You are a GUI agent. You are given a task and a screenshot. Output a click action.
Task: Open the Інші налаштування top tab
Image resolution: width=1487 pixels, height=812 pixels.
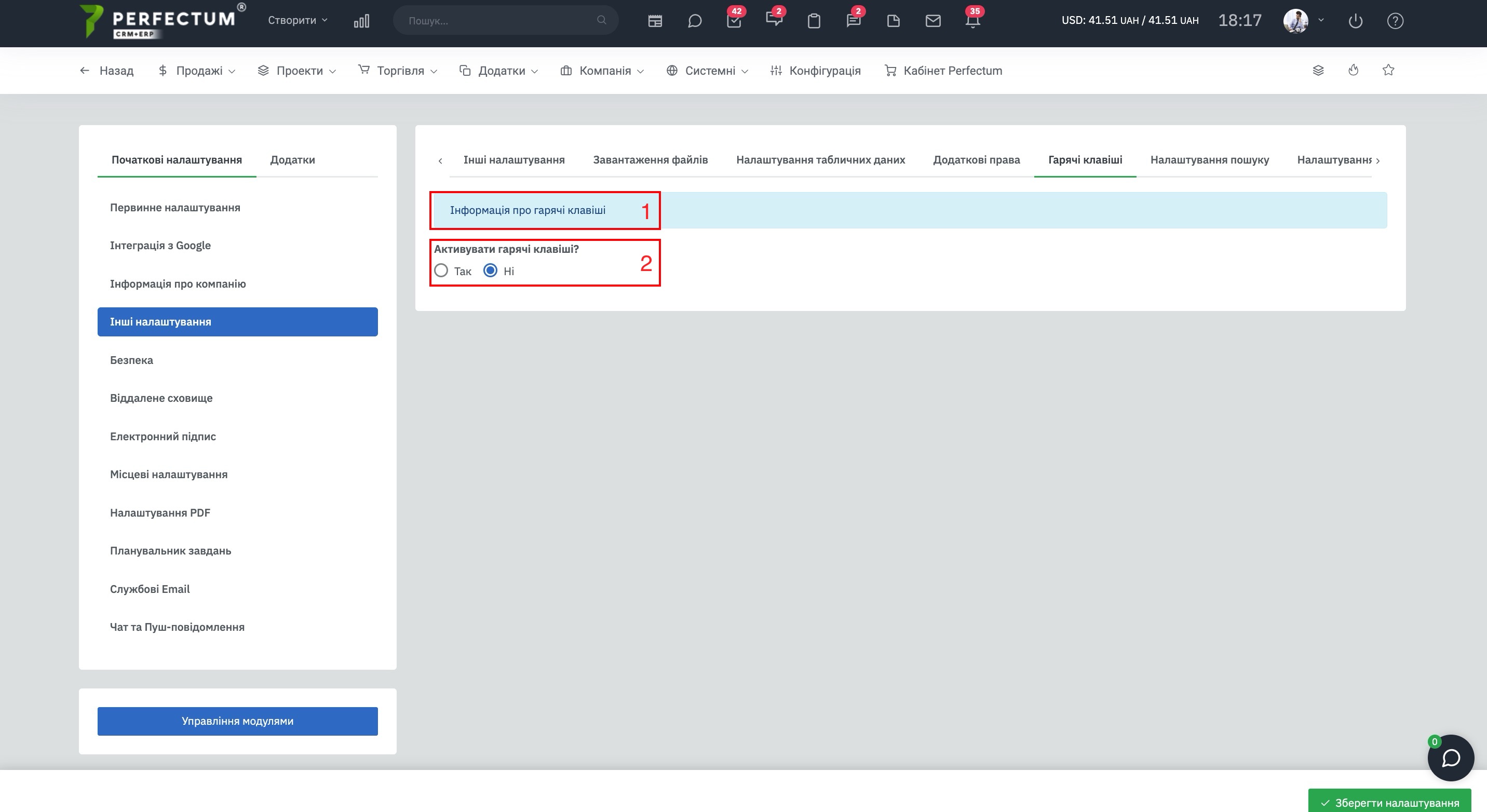coord(514,160)
